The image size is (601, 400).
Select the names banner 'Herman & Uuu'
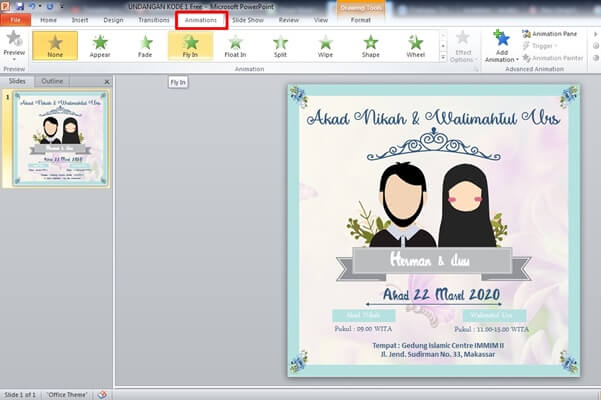(434, 261)
